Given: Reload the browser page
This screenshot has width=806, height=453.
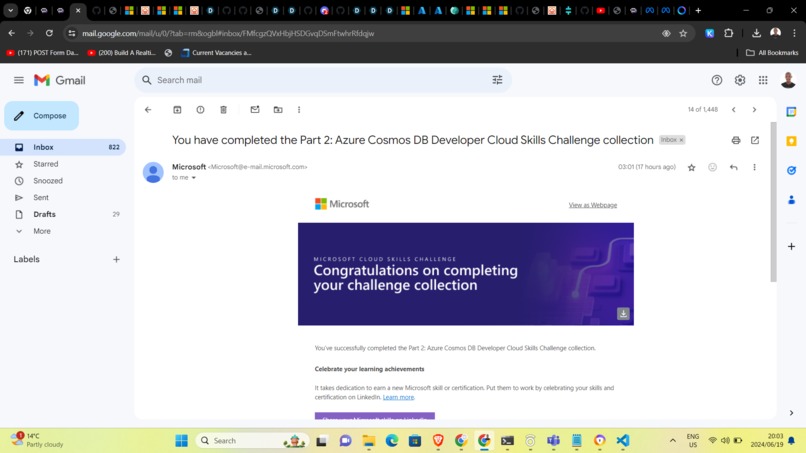Looking at the screenshot, I should 49,33.
